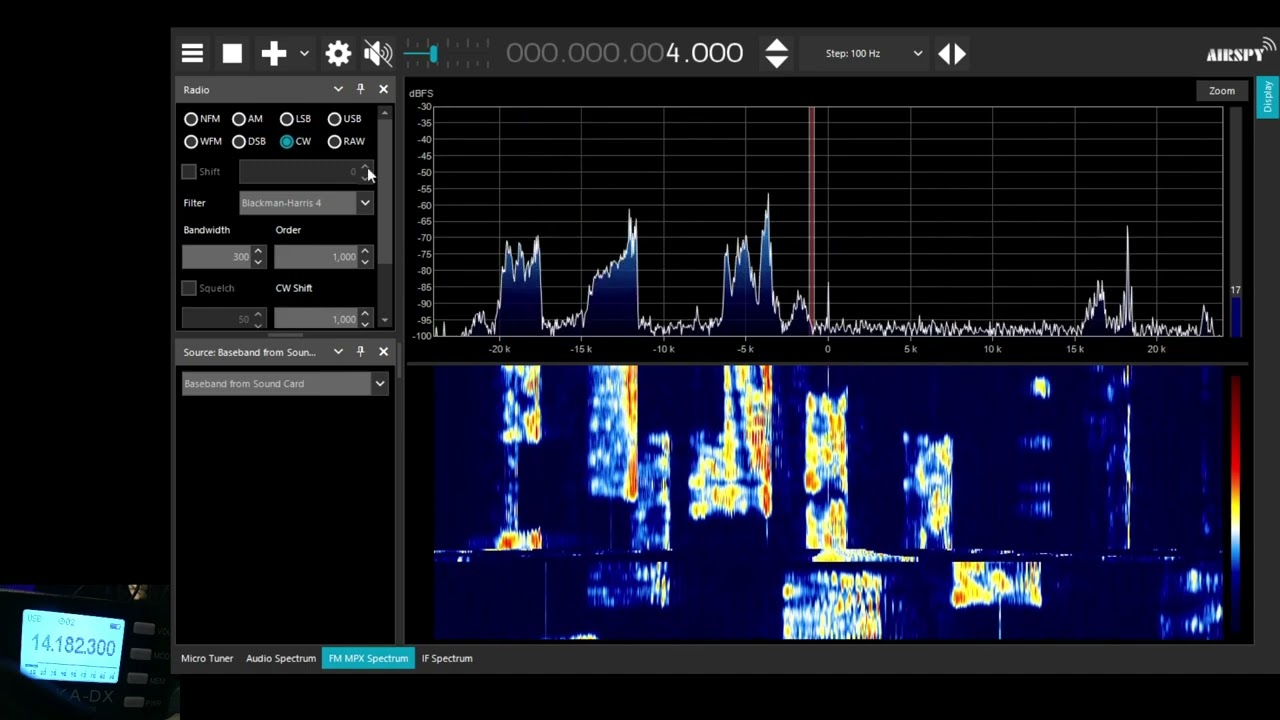Select WFM demodulation mode
The image size is (1280, 720).
pos(203,142)
